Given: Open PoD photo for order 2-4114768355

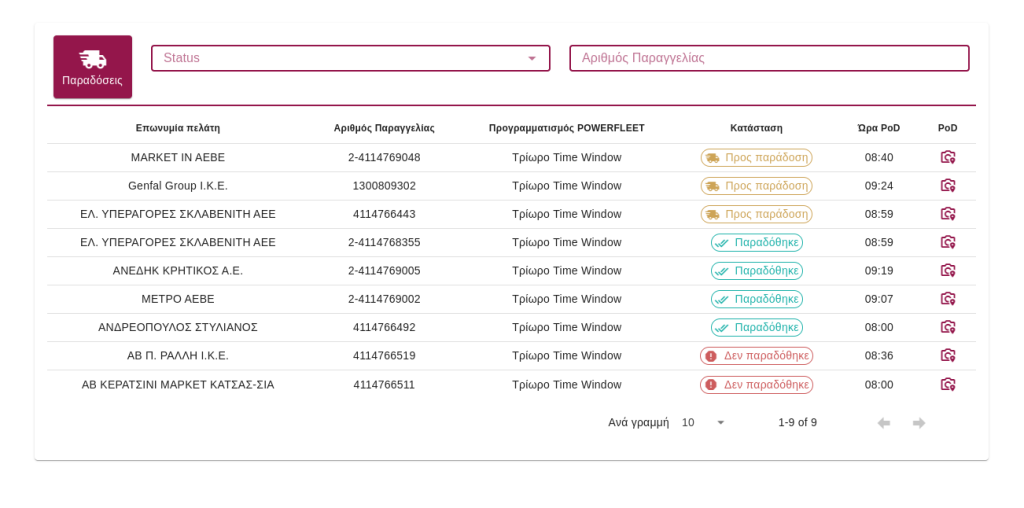Looking at the screenshot, I should pyautogui.click(x=947, y=242).
